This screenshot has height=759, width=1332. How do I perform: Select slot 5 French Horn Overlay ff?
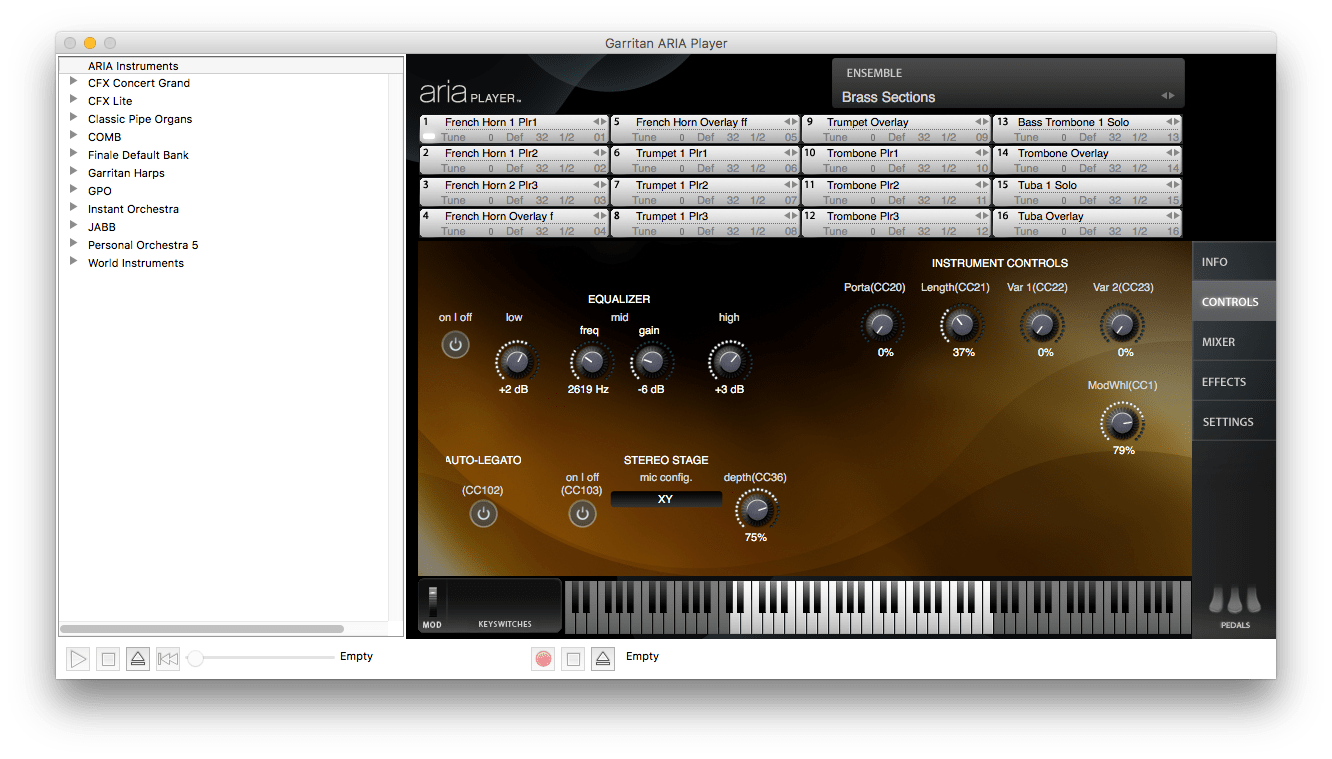pos(705,129)
